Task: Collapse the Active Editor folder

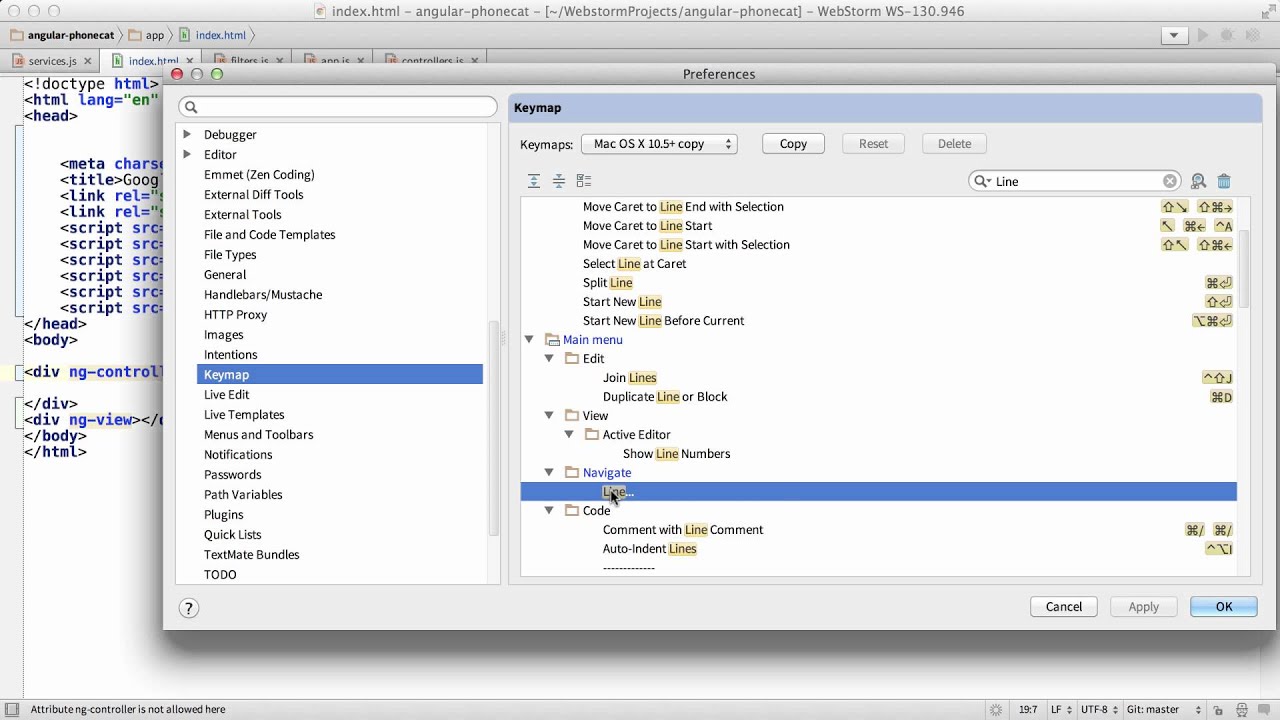Action: (569, 435)
